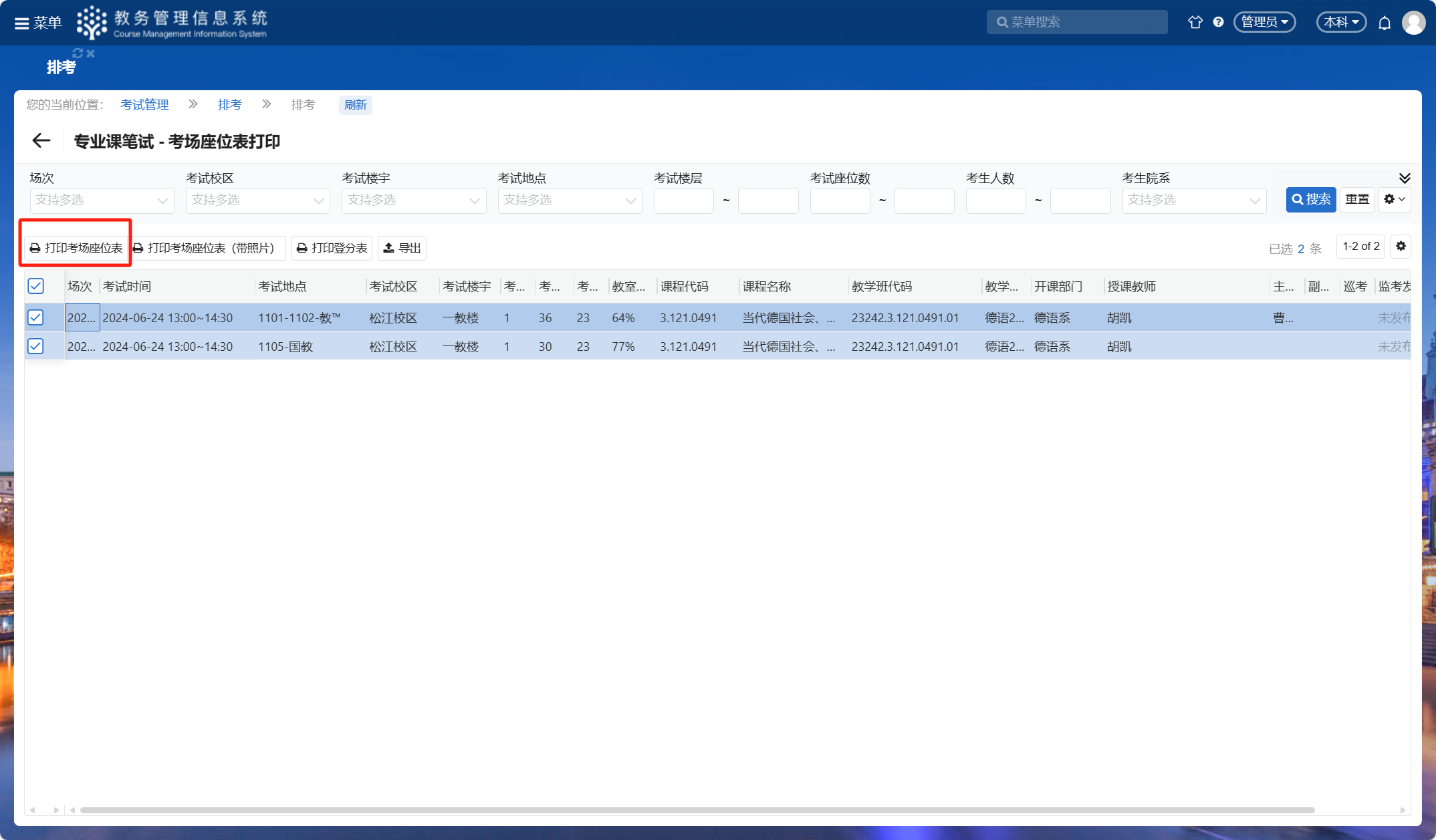Click the 导出 export button
This screenshot has height=840, width=1436.
tap(402, 249)
